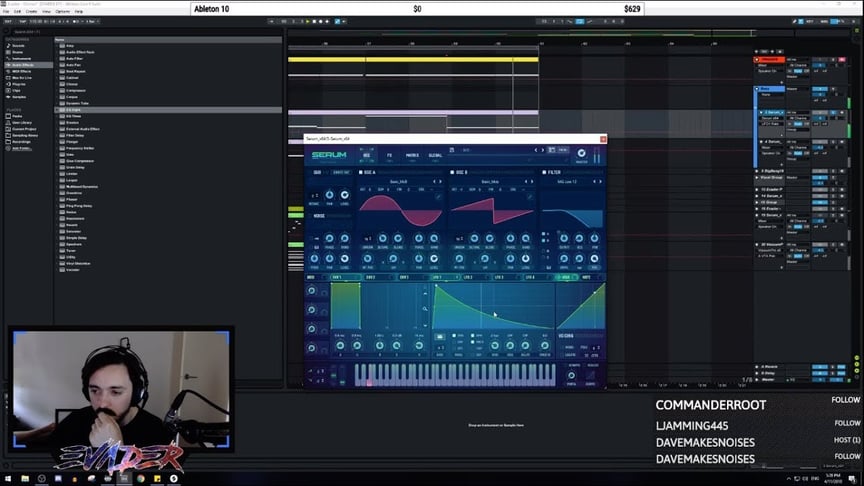Open the Serum preset menu button
The height and width of the screenshot is (486, 864).
(x=563, y=150)
